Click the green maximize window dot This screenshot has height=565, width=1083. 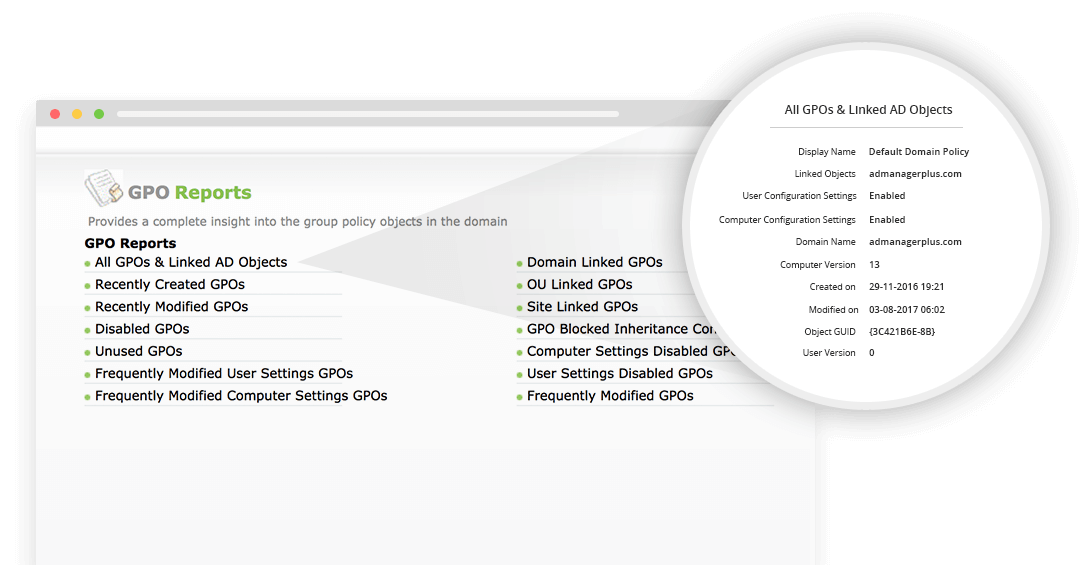tap(99, 114)
